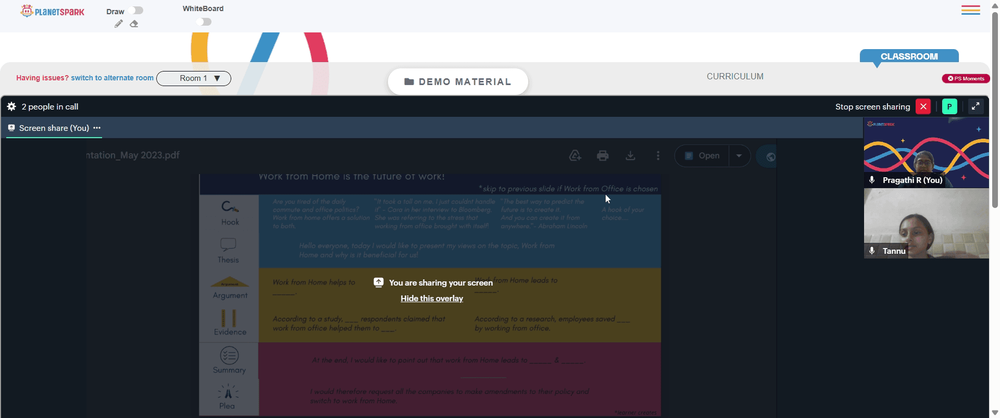1000x418 pixels.
Task: Expand the call to fullscreen
Action: [976, 107]
